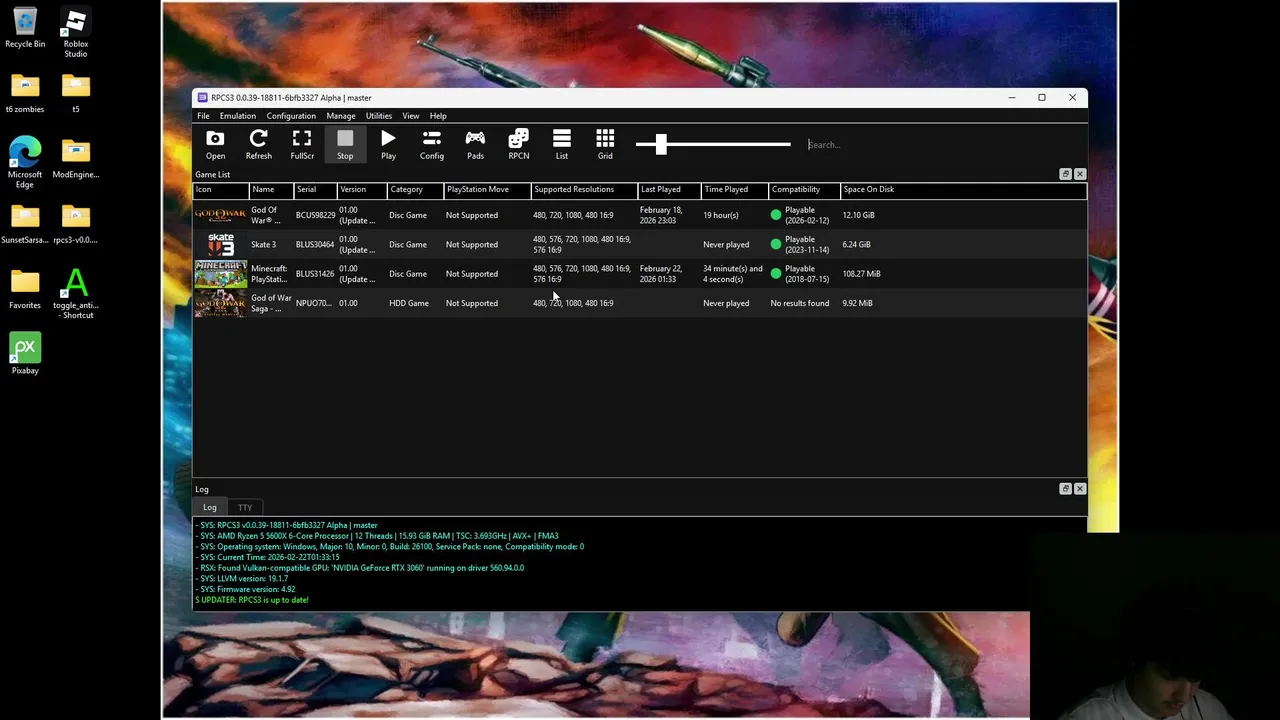This screenshot has width=1280, height=720.
Task: Click the 12.10 GiB disk space cell
Action: [858, 215]
